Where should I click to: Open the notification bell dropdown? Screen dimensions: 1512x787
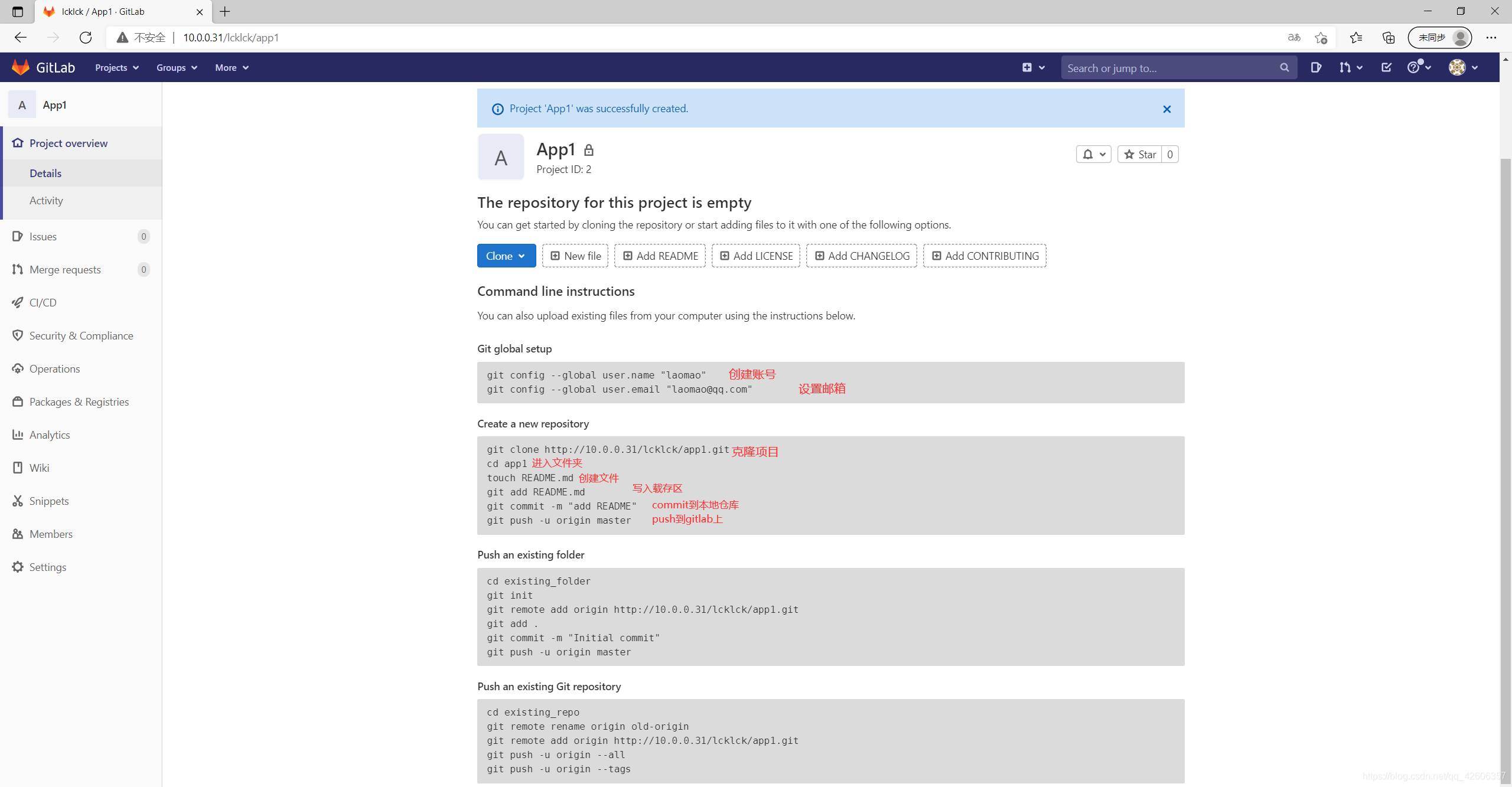point(1093,154)
